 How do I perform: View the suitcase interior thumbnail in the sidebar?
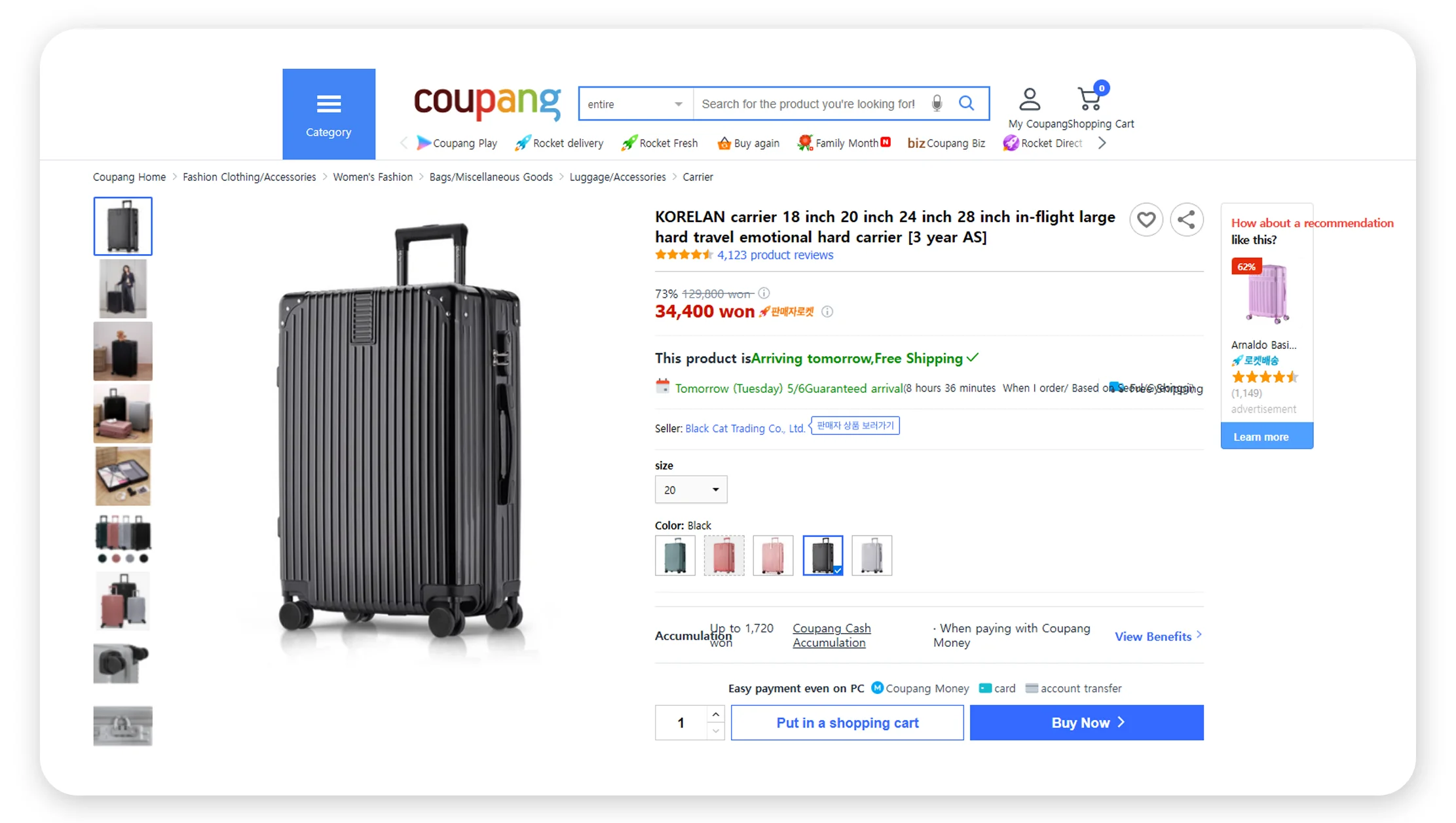(122, 476)
